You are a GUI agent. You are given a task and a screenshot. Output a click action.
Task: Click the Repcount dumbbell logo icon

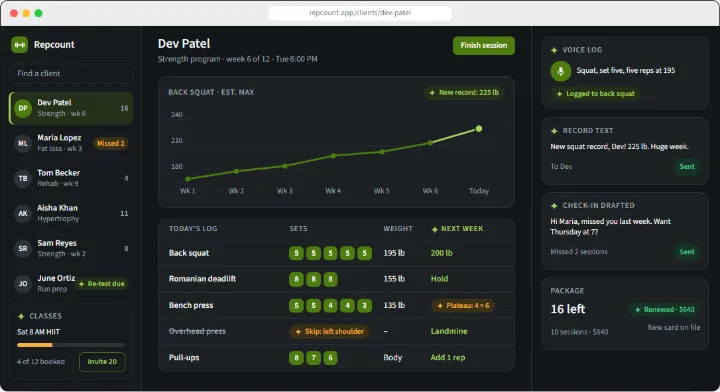tap(19, 45)
